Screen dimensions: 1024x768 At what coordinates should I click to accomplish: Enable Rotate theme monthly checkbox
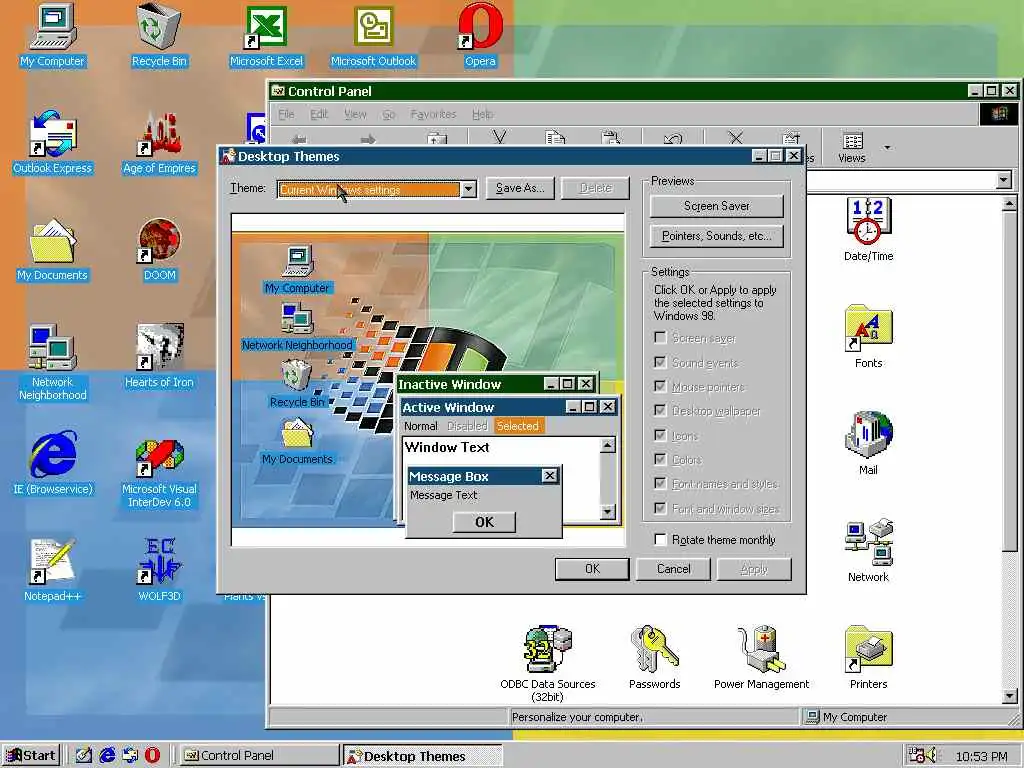point(660,539)
